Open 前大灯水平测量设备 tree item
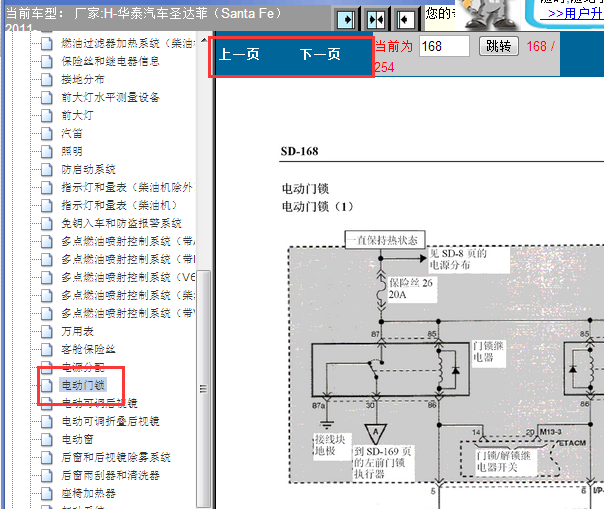This screenshot has width=604, height=509. 110,97
